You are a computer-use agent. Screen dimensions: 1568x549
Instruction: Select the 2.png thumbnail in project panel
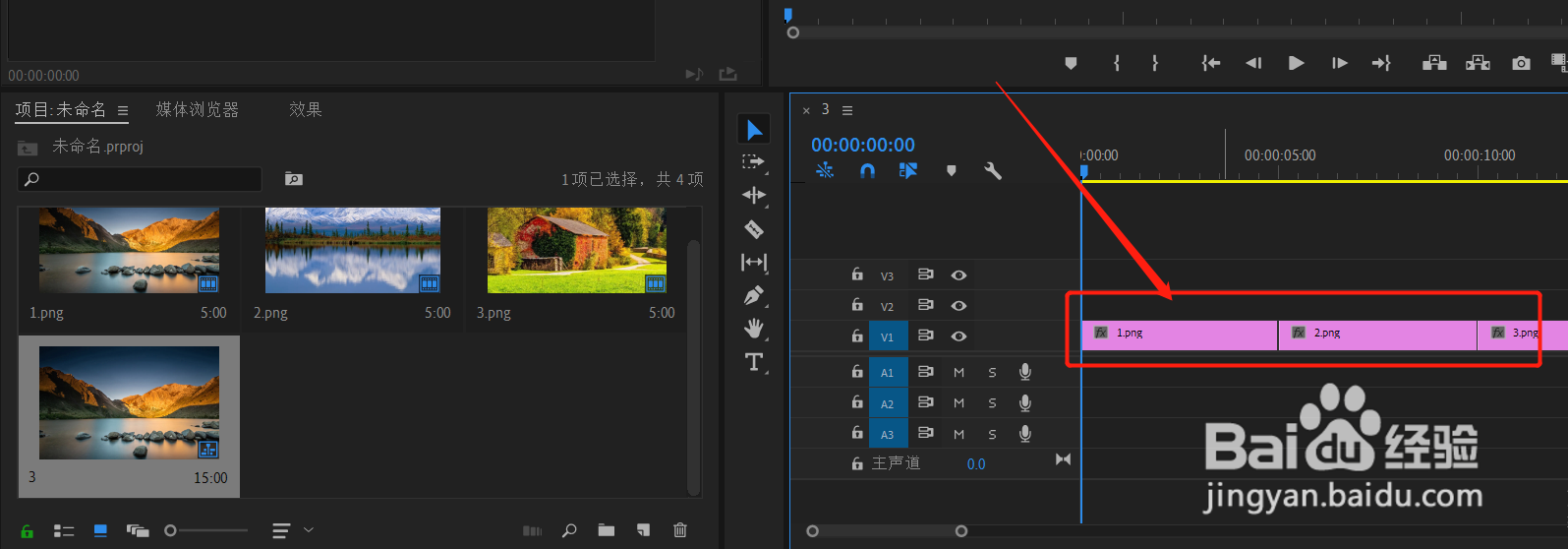(x=353, y=250)
